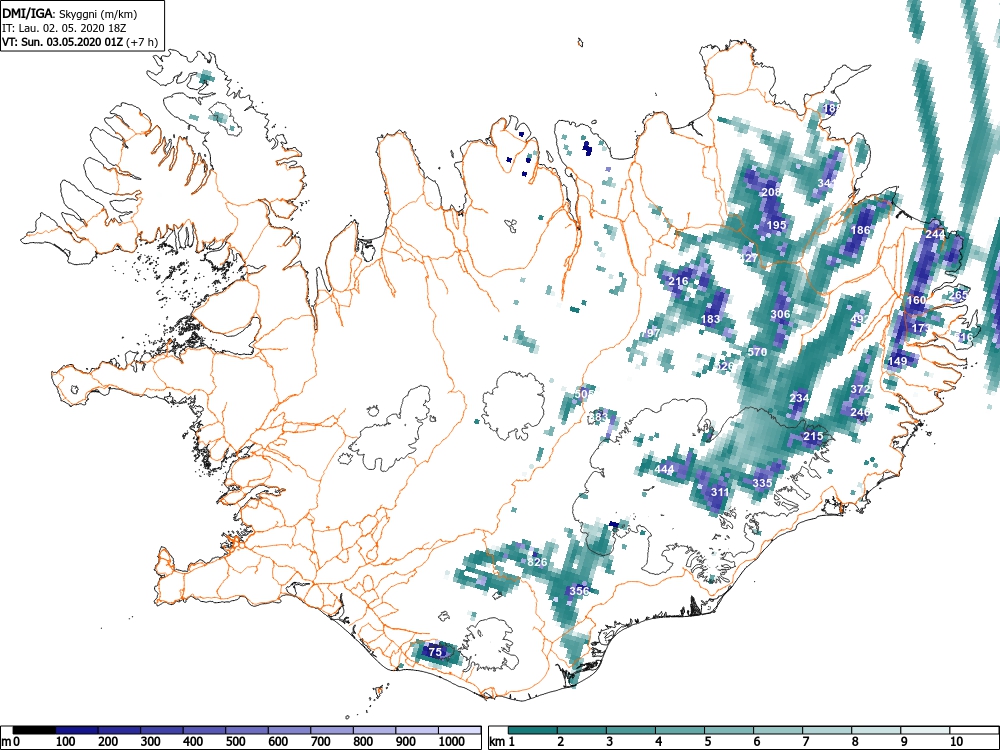Click the visibility value 372

tap(860, 389)
